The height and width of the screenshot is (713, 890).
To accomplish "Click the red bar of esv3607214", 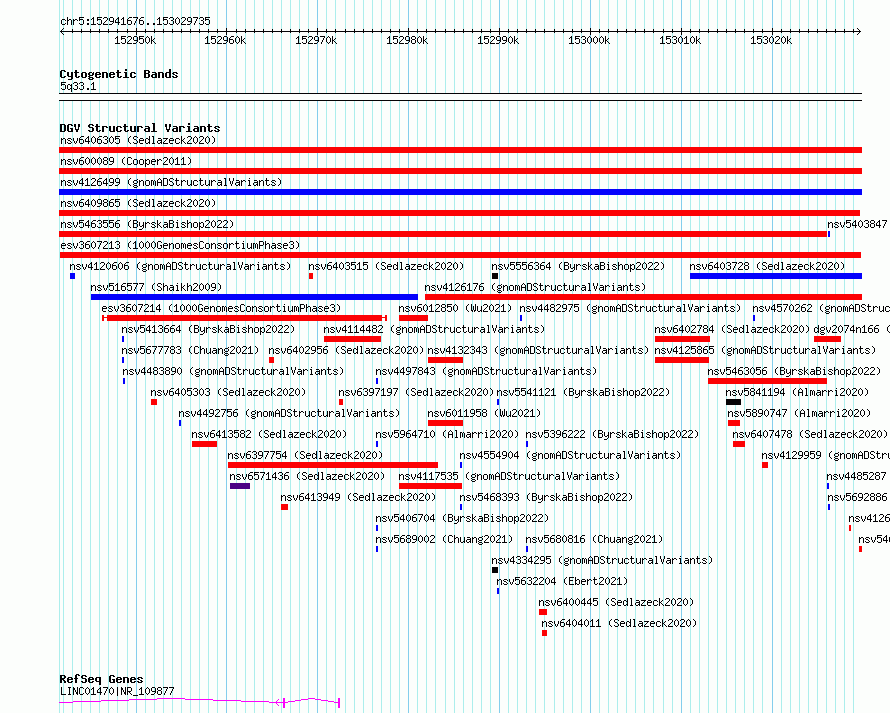I will (x=244, y=318).
